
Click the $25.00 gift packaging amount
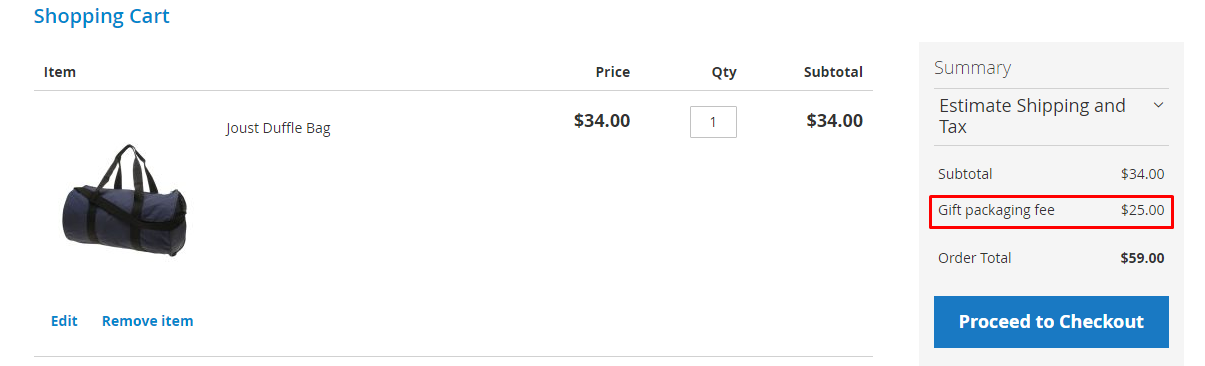(1142, 210)
